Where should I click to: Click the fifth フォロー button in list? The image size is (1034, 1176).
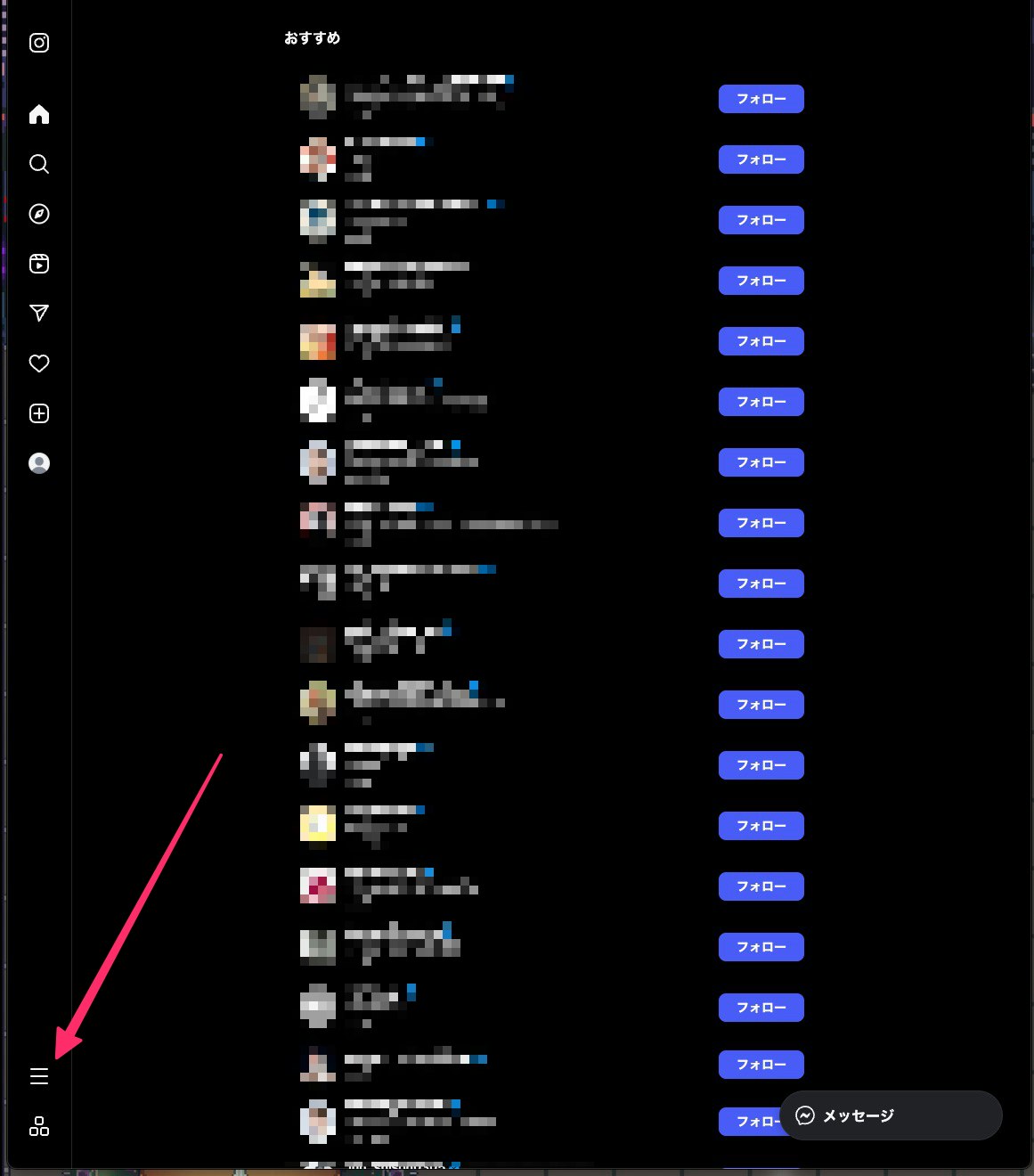[761, 341]
